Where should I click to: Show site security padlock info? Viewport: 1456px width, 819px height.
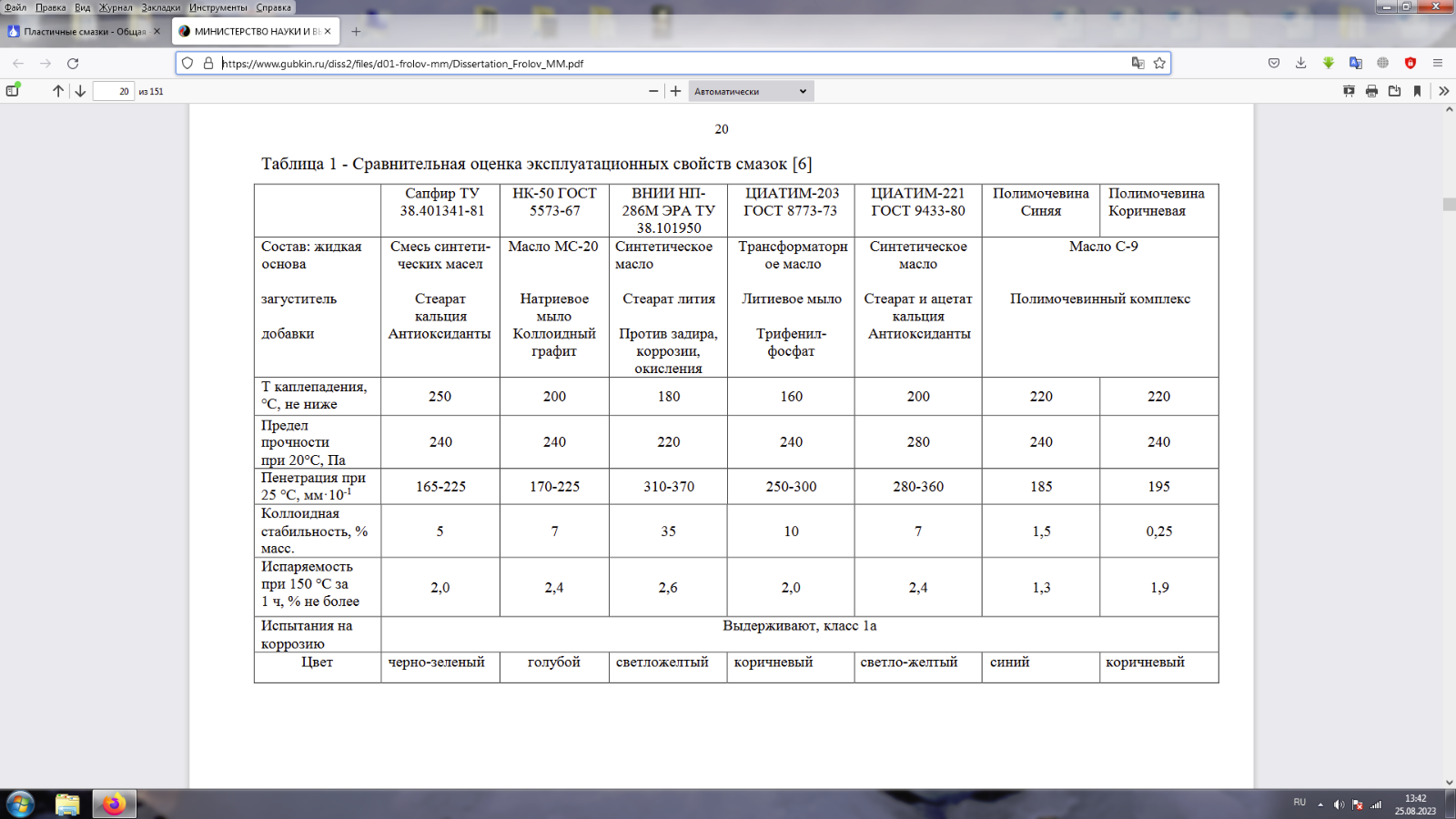[x=208, y=64]
